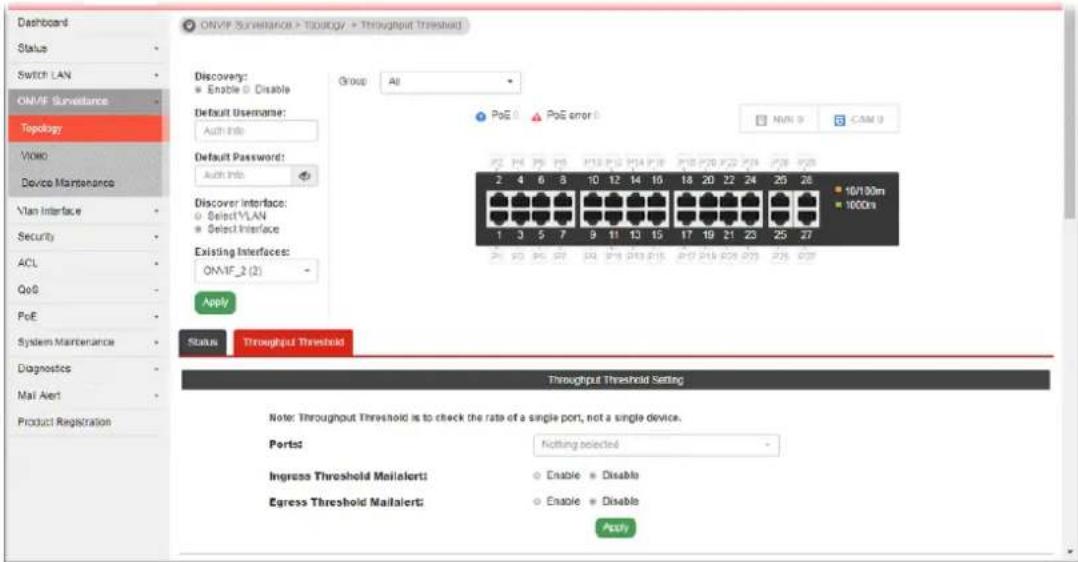Open Product Registration page
The width and height of the screenshot is (1078, 562).
click(86, 422)
